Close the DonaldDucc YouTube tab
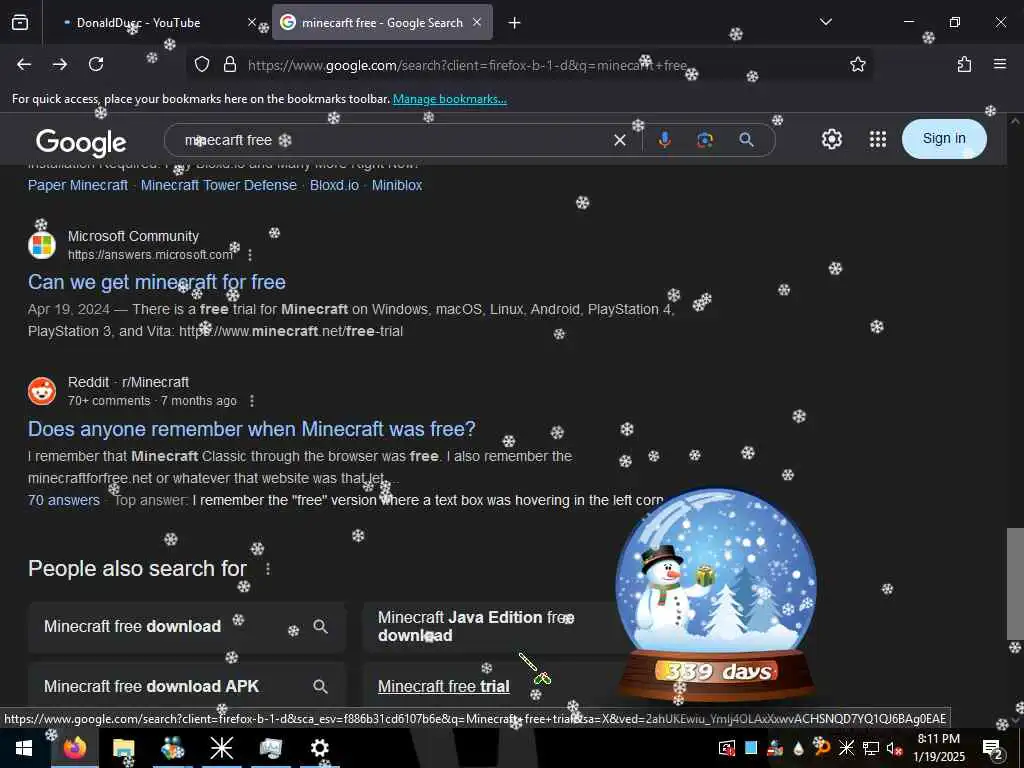This screenshot has height=768, width=1024. pyautogui.click(x=251, y=22)
